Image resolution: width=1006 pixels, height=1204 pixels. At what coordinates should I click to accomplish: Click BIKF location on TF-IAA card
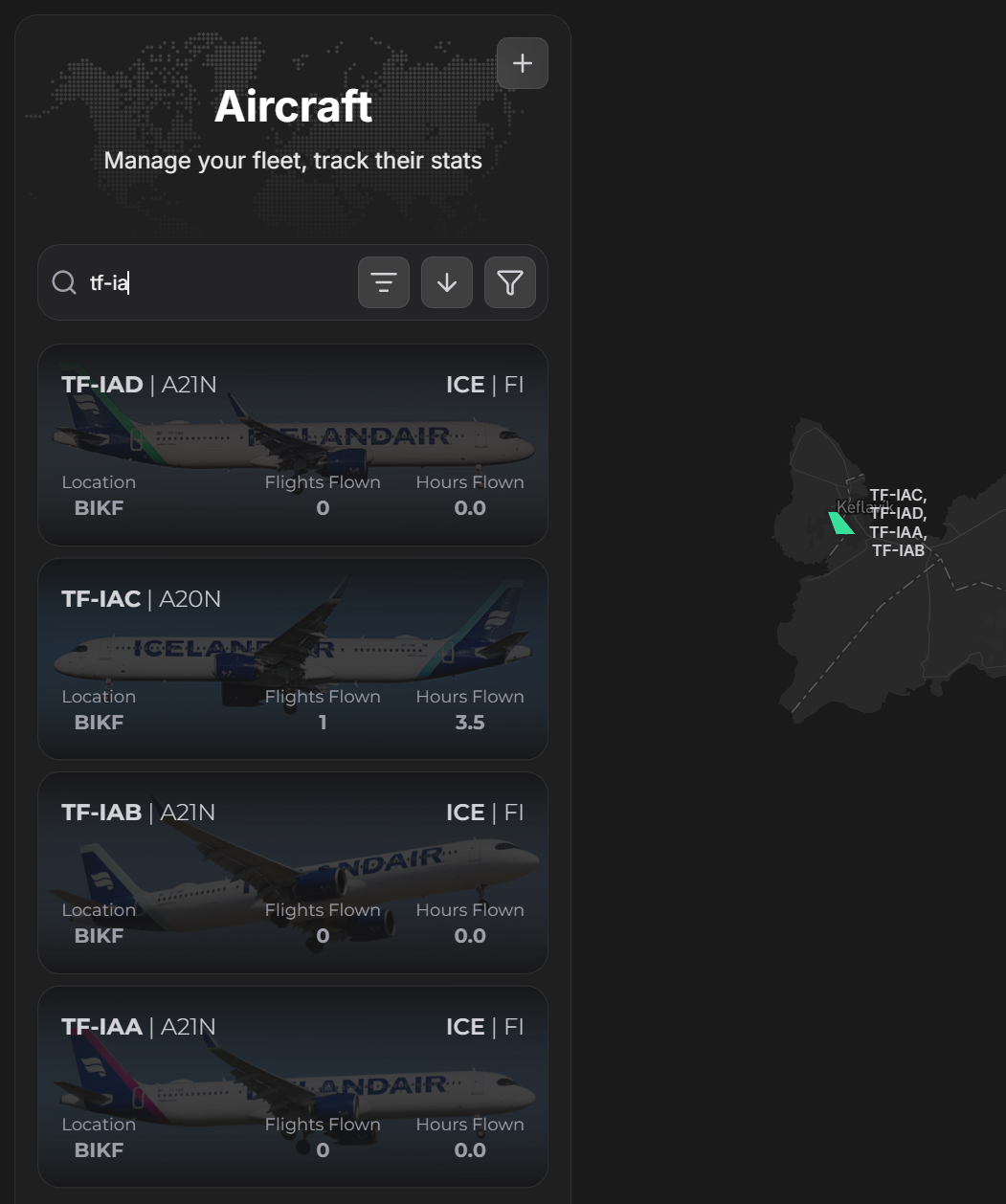point(99,1150)
